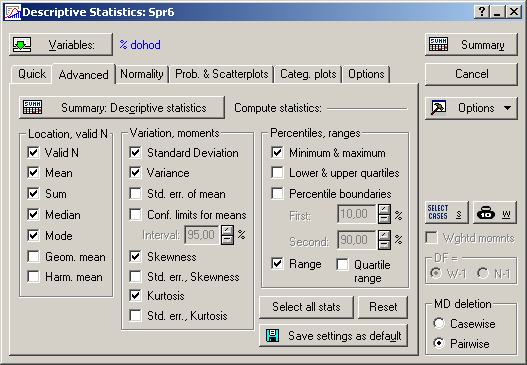
Task: Click the Interval spinner down arrow
Action: [228, 239]
